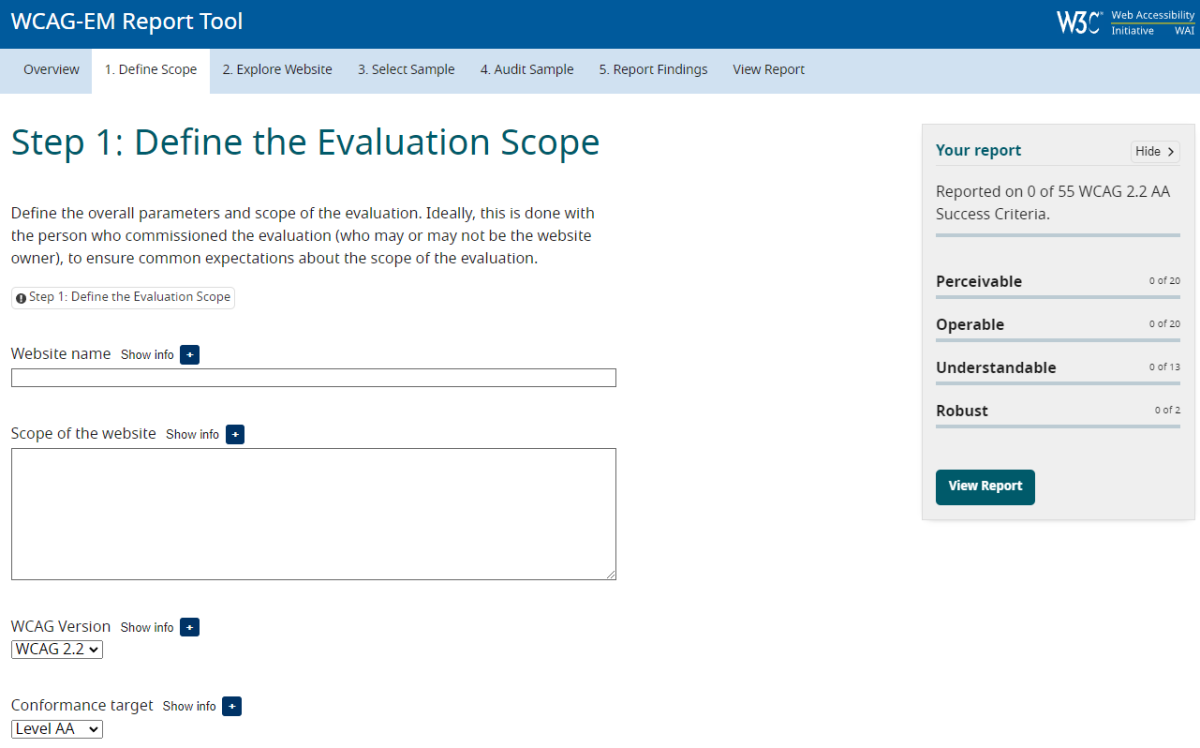The height and width of the screenshot is (748, 1200).
Task: Click the View Report tab in navigation
Action: [x=768, y=70]
